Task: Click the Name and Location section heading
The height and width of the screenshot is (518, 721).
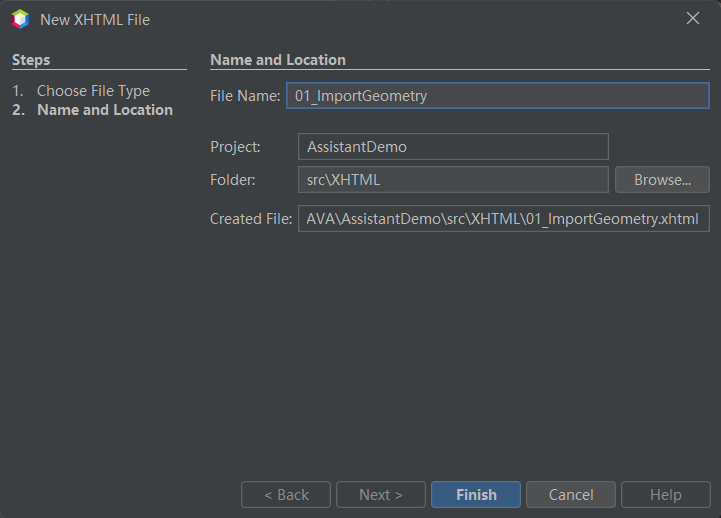Action: [278, 60]
